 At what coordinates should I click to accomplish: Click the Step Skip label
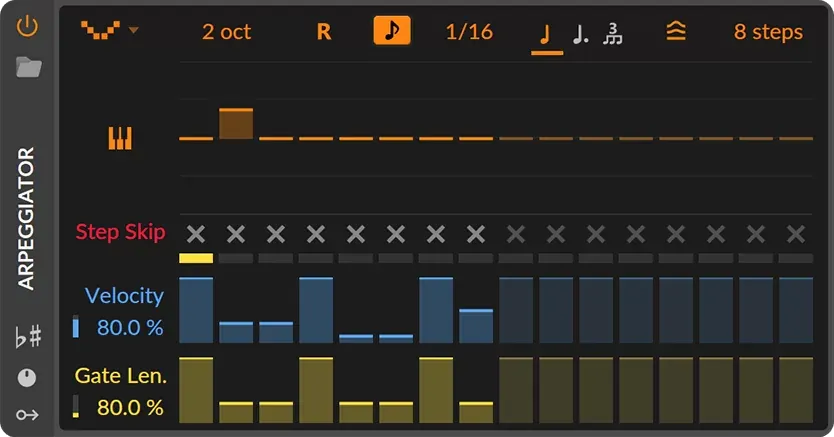pyautogui.click(x=121, y=232)
